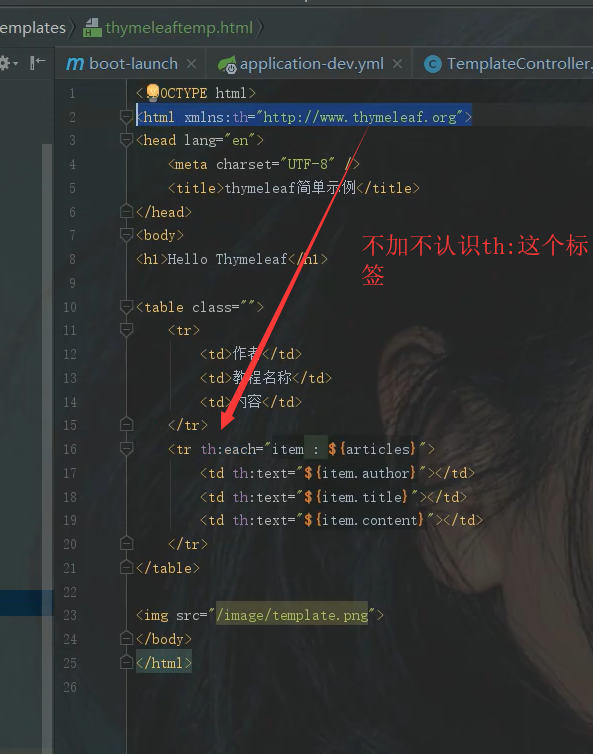Screen dimensions: 593x754
Task: Click the yellow lightbulb intention icon
Action: pyautogui.click(x=152, y=91)
